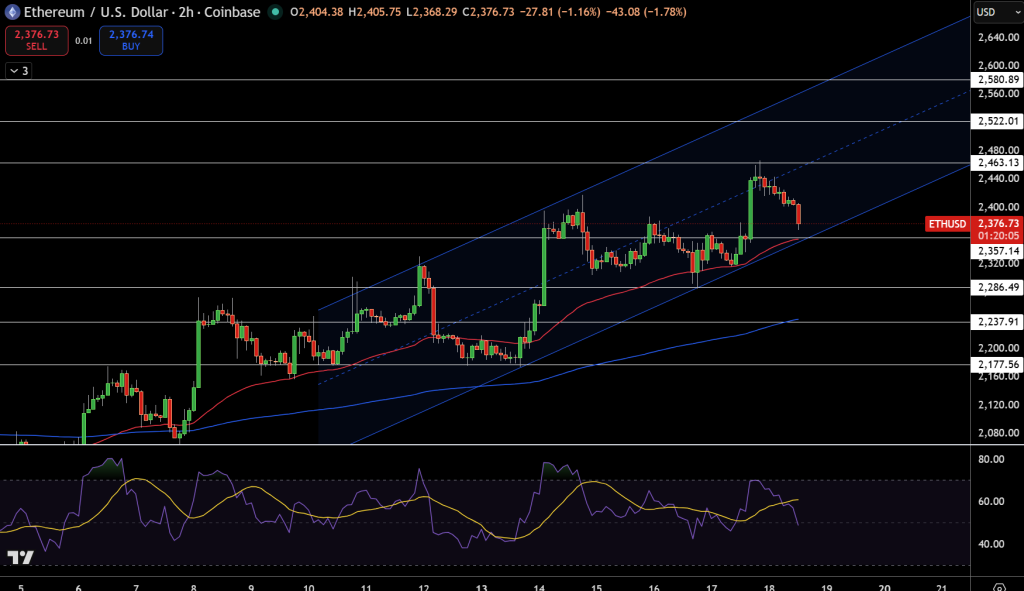Click the SELL button showing 2,376.73
The height and width of the screenshot is (591, 1024).
coord(36,40)
